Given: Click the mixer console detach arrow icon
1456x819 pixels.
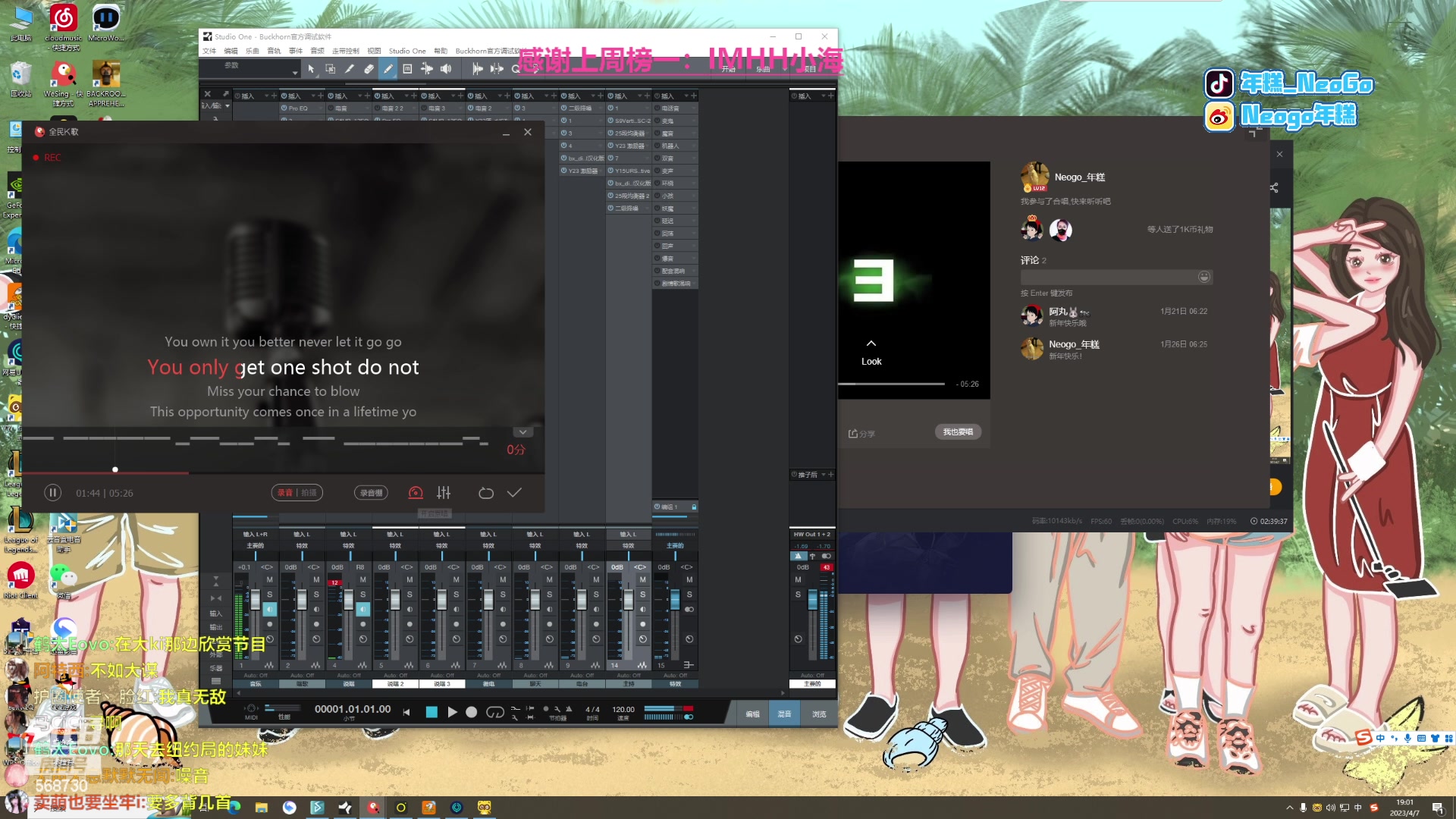Looking at the screenshot, I should point(225,94).
